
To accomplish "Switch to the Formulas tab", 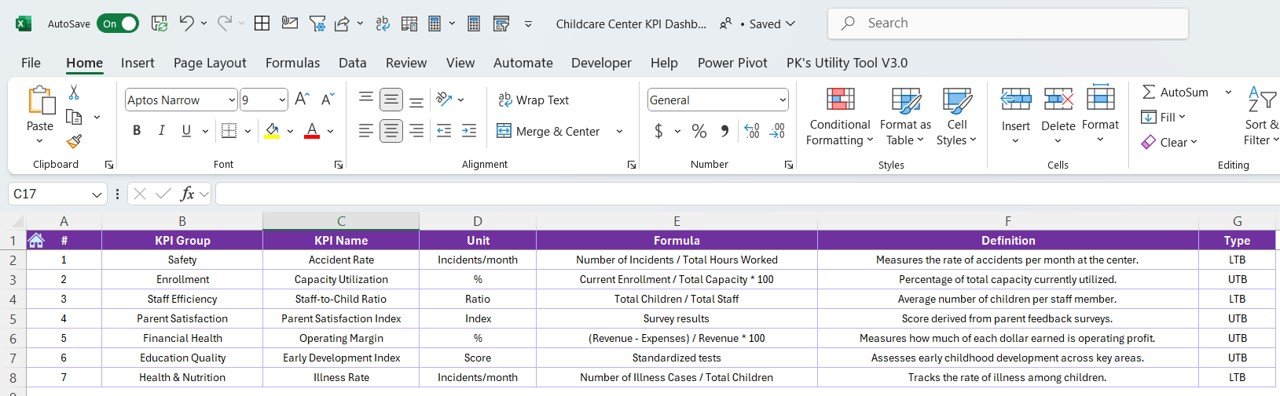I will tap(293, 62).
